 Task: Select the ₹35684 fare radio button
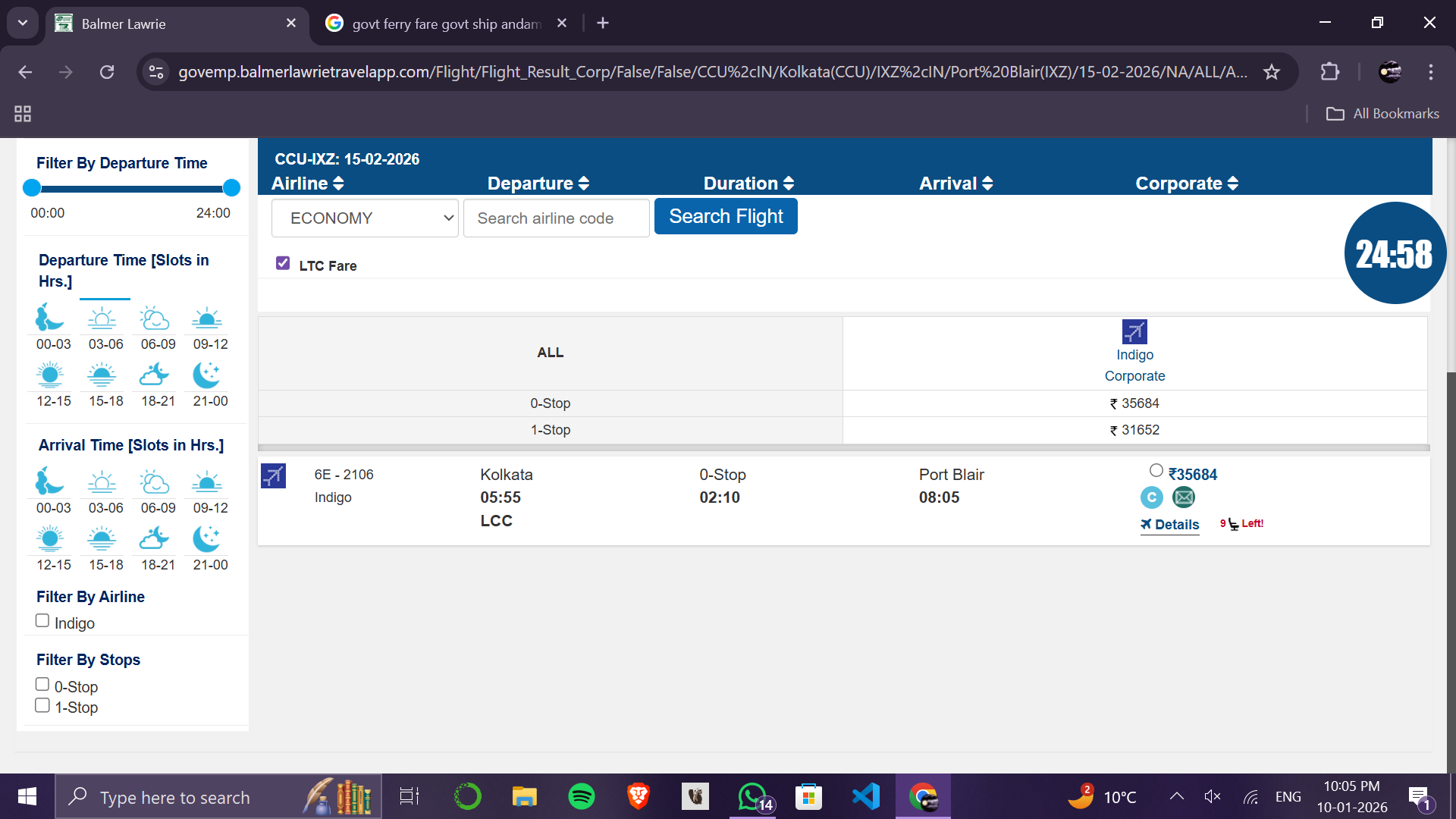tap(1156, 470)
